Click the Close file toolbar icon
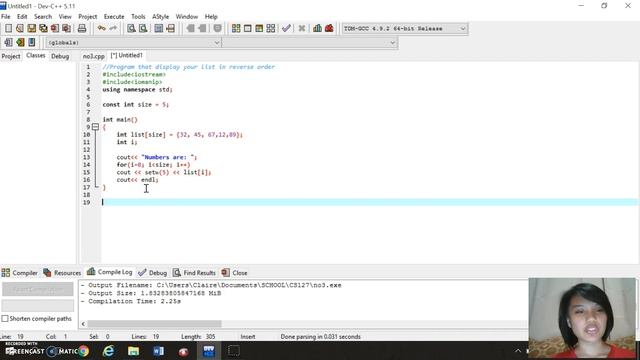 pyautogui.click(x=54, y=28)
